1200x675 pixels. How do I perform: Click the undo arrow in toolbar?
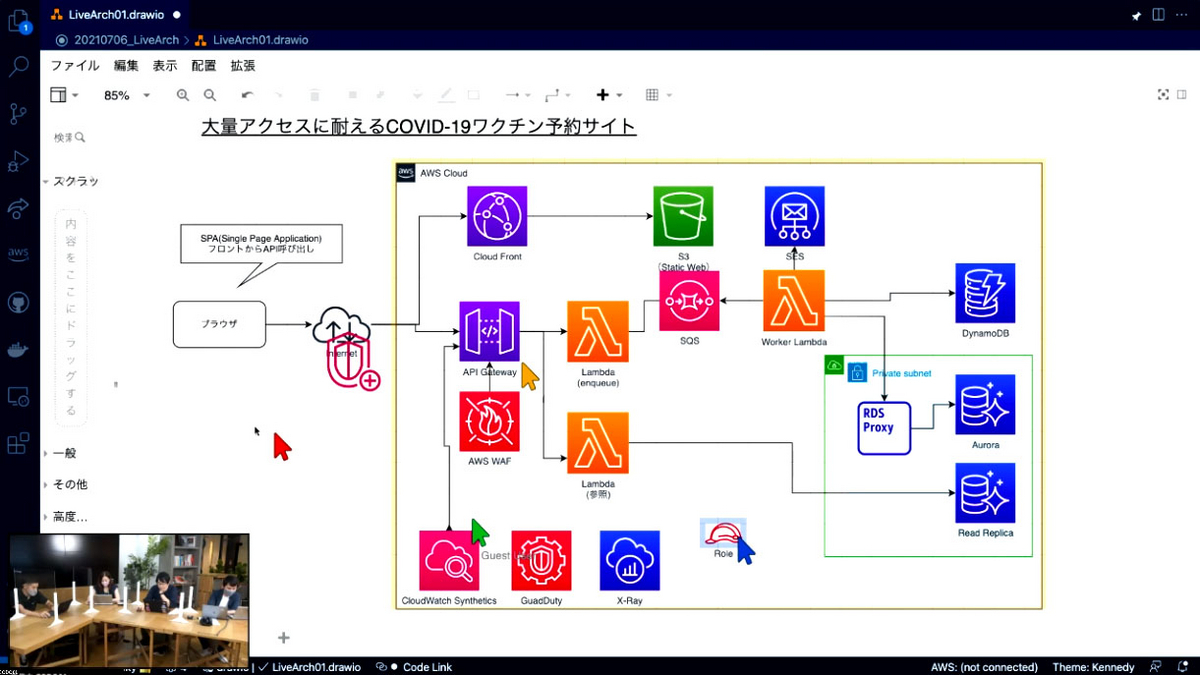coord(247,95)
